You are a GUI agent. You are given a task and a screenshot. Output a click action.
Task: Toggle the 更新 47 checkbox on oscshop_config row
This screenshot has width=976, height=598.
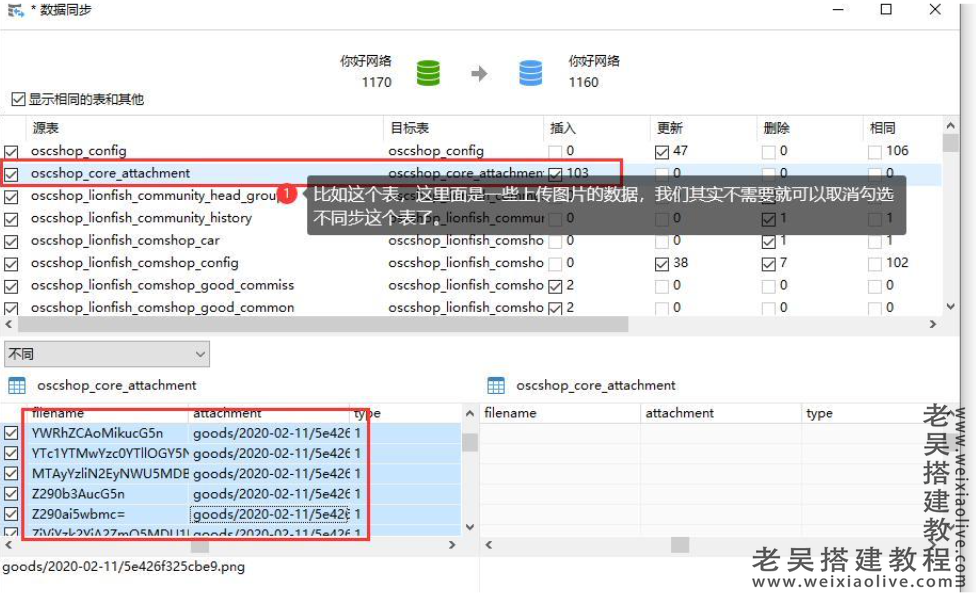[662, 150]
